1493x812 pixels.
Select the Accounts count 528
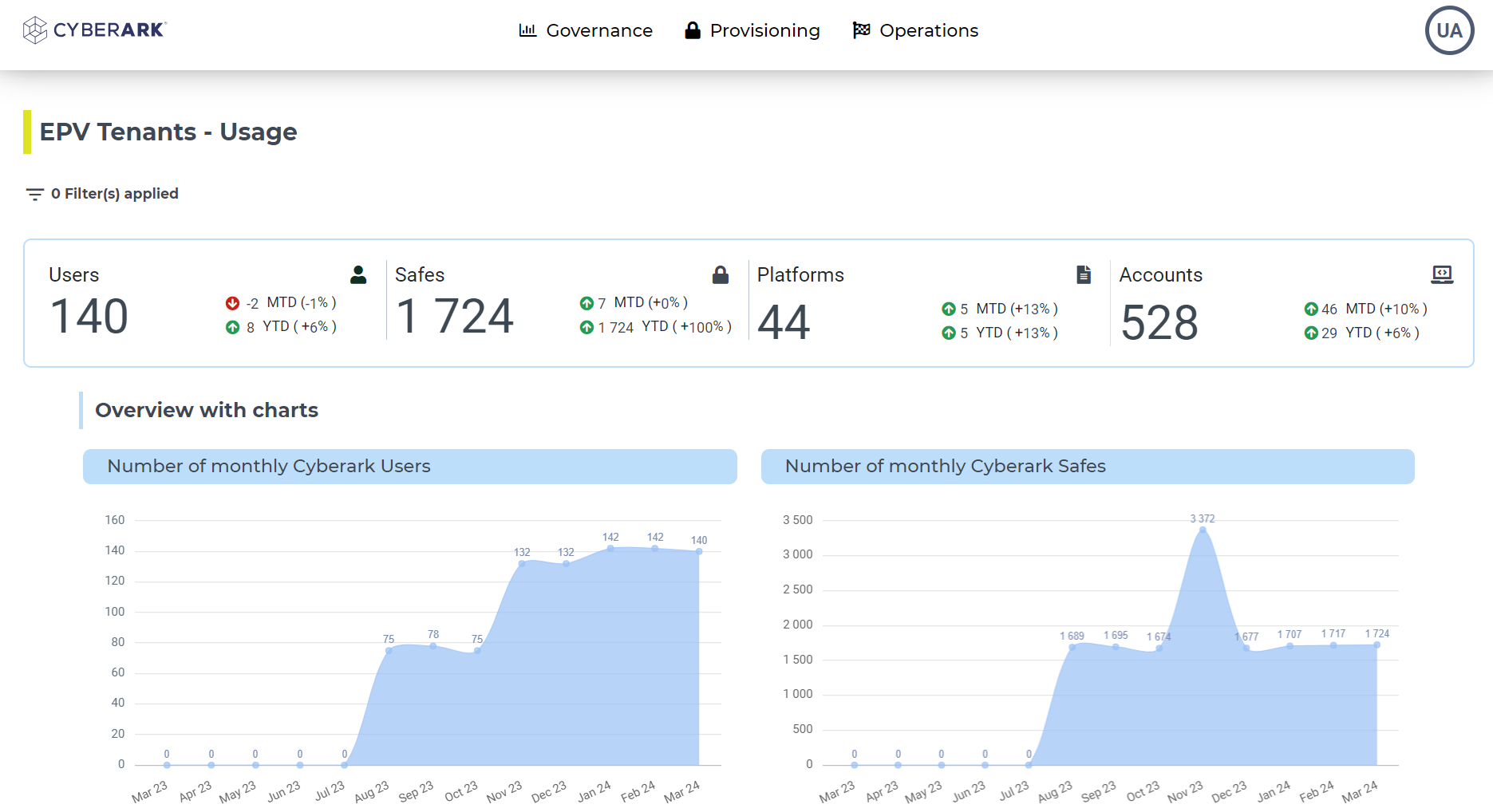(x=1159, y=323)
